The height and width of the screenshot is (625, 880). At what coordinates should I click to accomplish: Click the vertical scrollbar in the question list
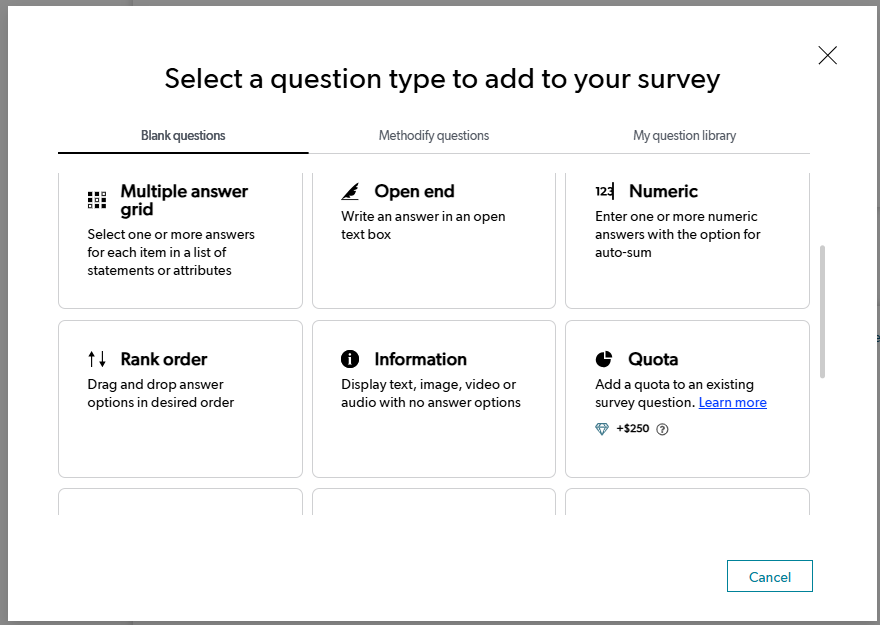pyautogui.click(x=822, y=311)
